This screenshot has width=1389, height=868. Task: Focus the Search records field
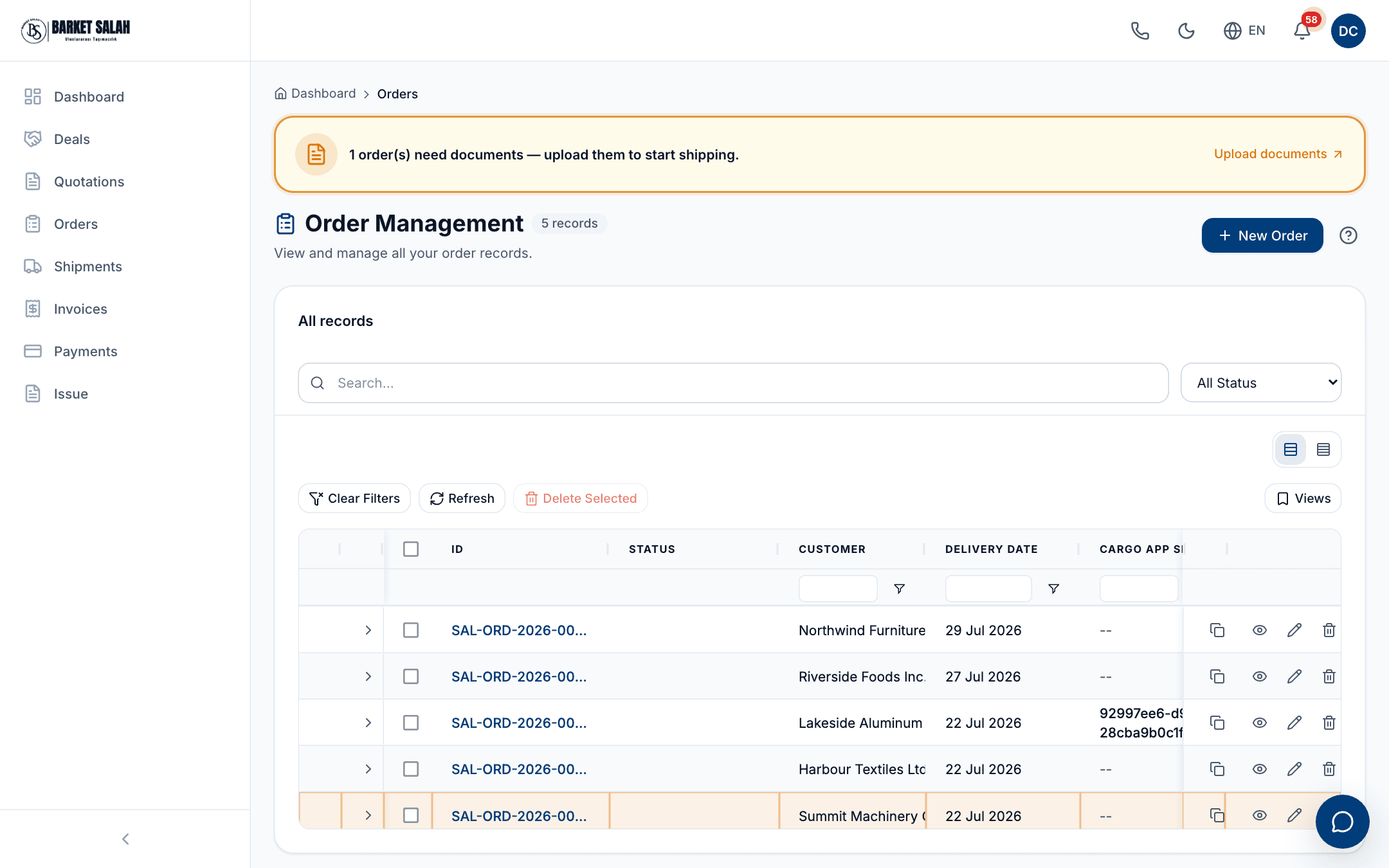(x=733, y=383)
